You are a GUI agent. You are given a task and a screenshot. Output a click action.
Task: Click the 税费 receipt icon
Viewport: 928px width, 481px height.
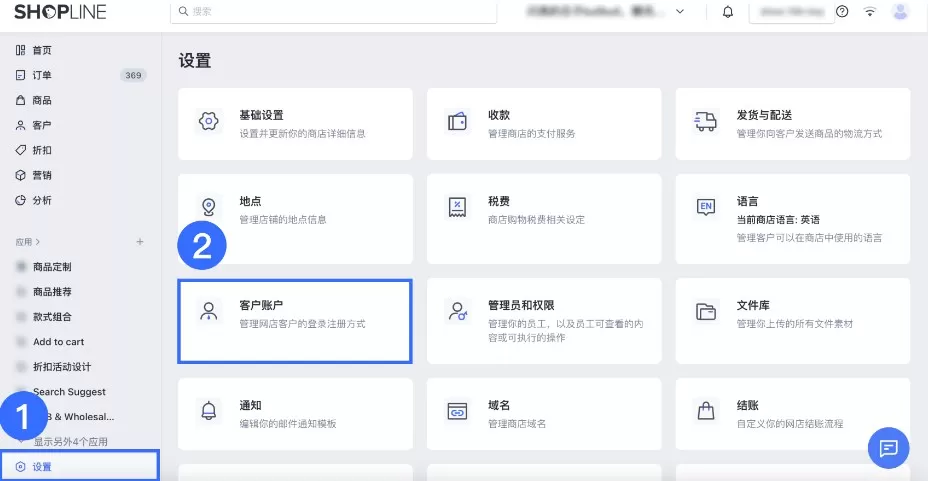tap(457, 207)
